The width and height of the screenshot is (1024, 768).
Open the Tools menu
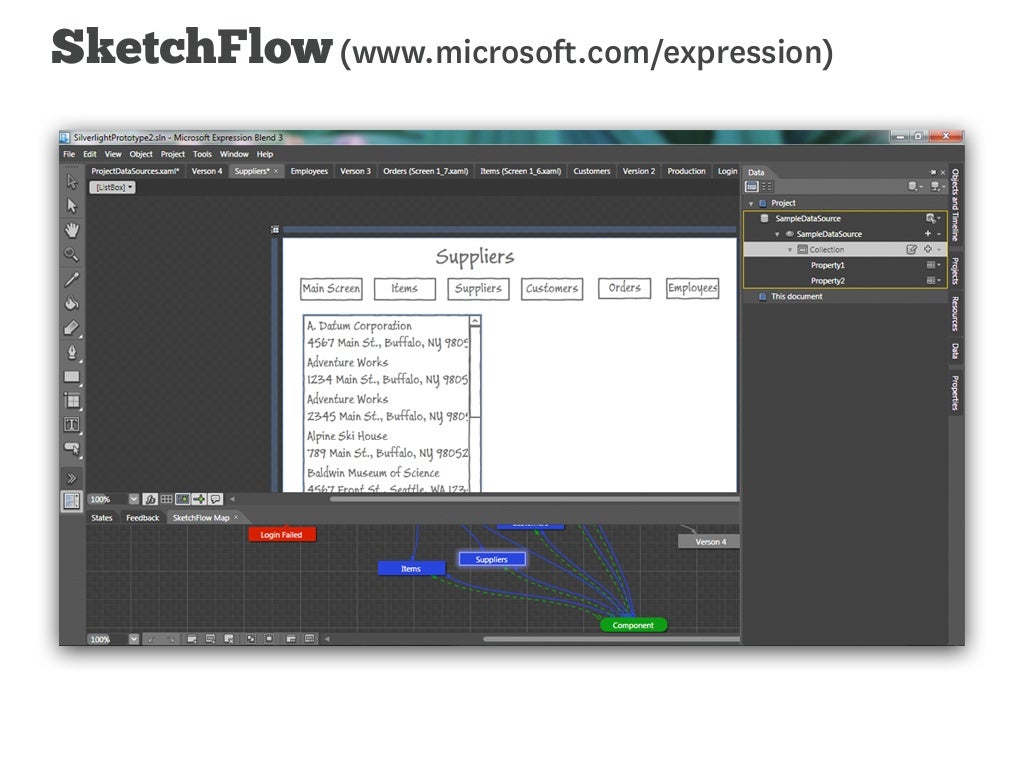click(202, 154)
